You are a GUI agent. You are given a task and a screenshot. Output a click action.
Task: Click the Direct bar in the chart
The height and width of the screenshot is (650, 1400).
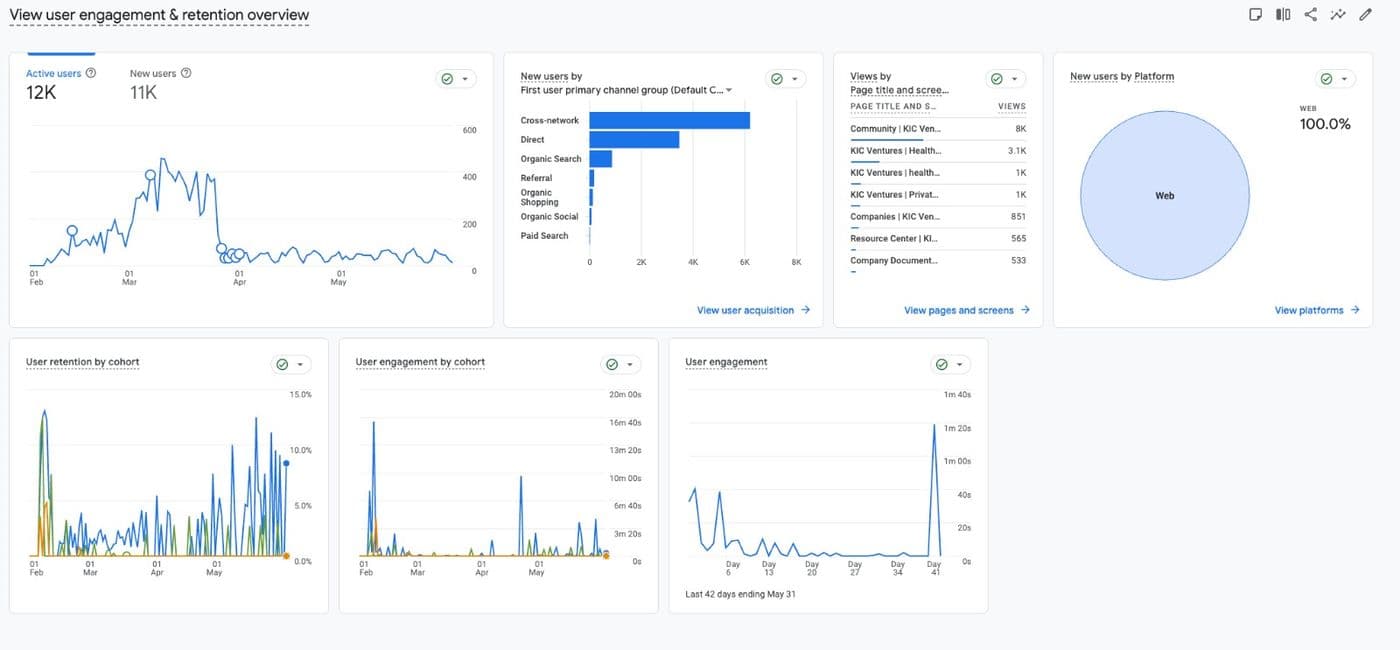tap(635, 140)
